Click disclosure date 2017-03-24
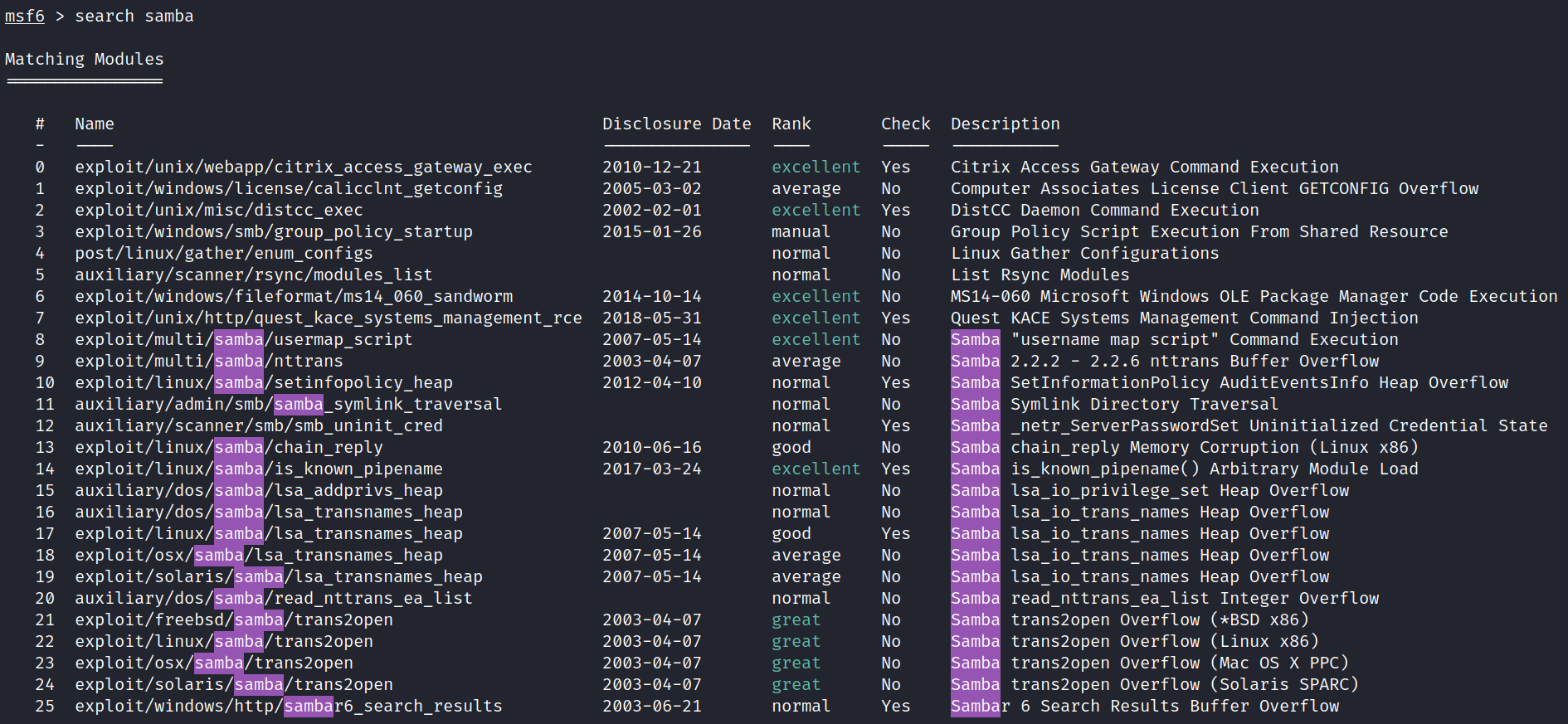The image size is (1568, 724). (652, 469)
